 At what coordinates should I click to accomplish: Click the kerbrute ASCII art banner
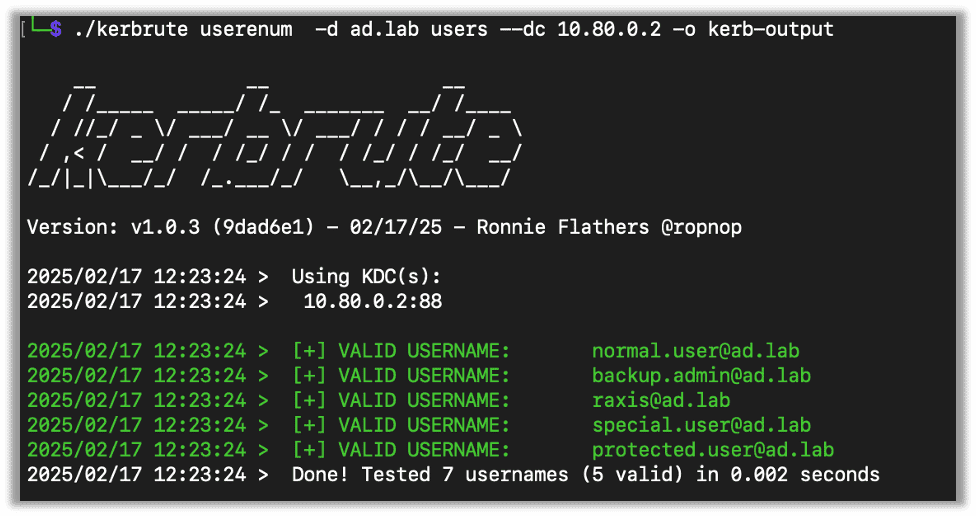click(x=275, y=133)
